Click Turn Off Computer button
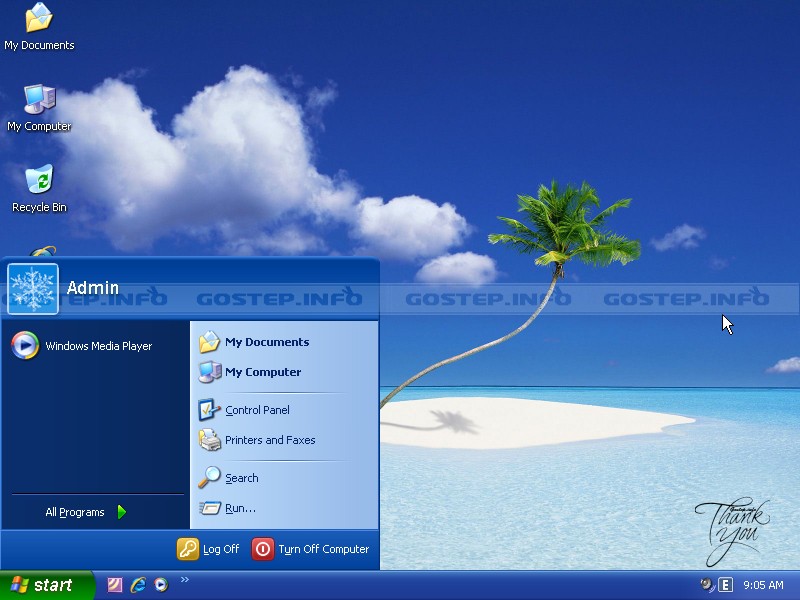The height and width of the screenshot is (600, 800). [311, 549]
